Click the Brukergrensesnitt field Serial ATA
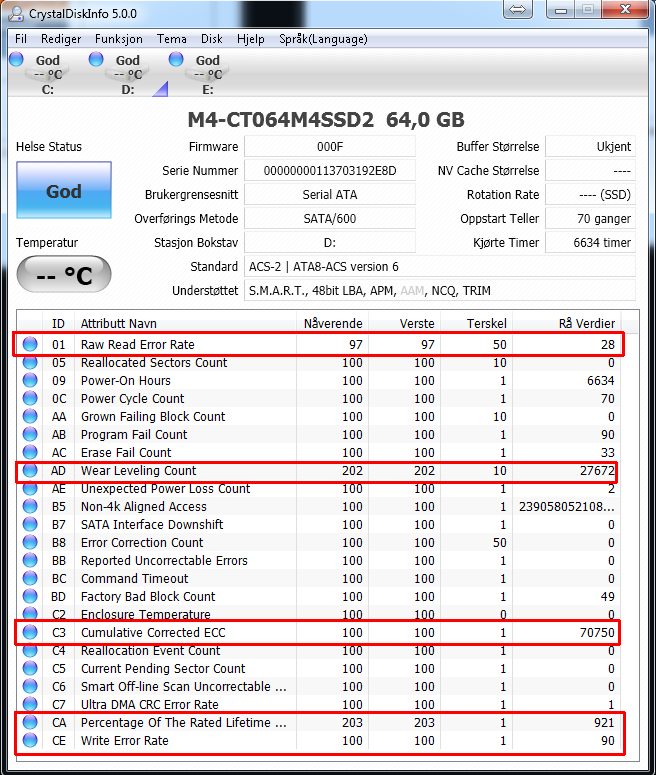Image resolution: width=656 pixels, height=775 pixels. [330, 195]
